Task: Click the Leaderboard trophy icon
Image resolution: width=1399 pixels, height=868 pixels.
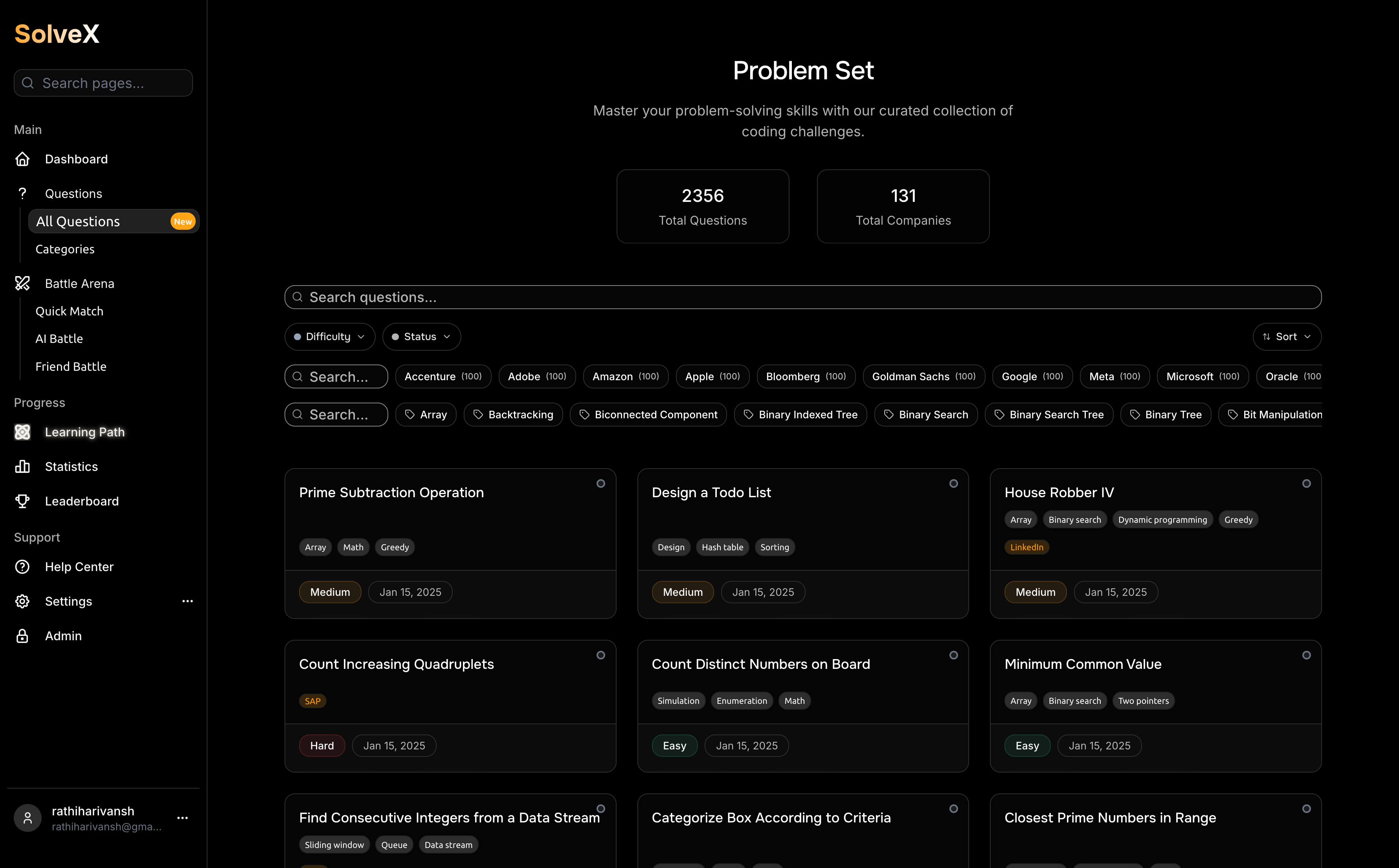Action: pos(22,501)
